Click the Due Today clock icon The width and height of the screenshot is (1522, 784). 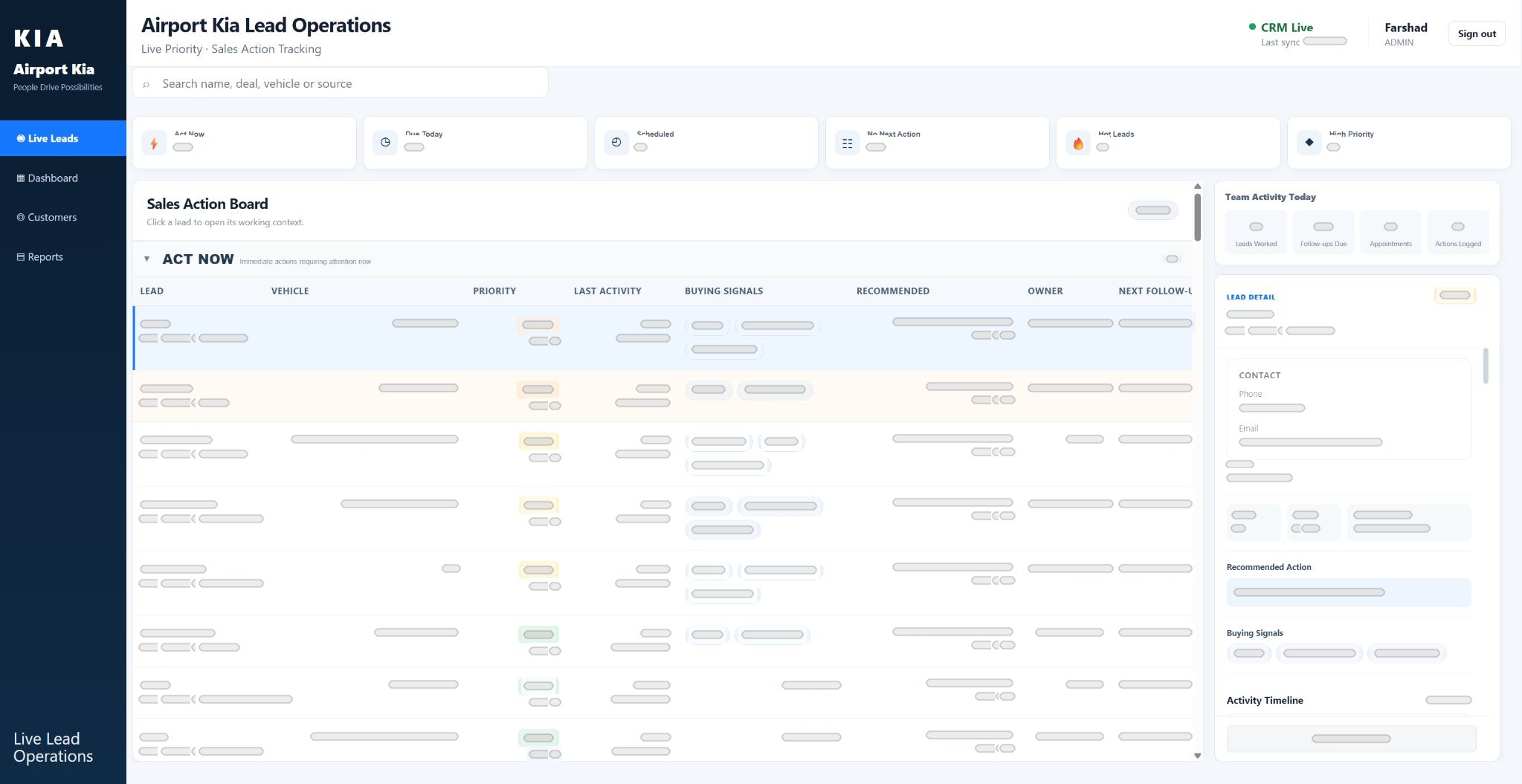click(x=385, y=142)
